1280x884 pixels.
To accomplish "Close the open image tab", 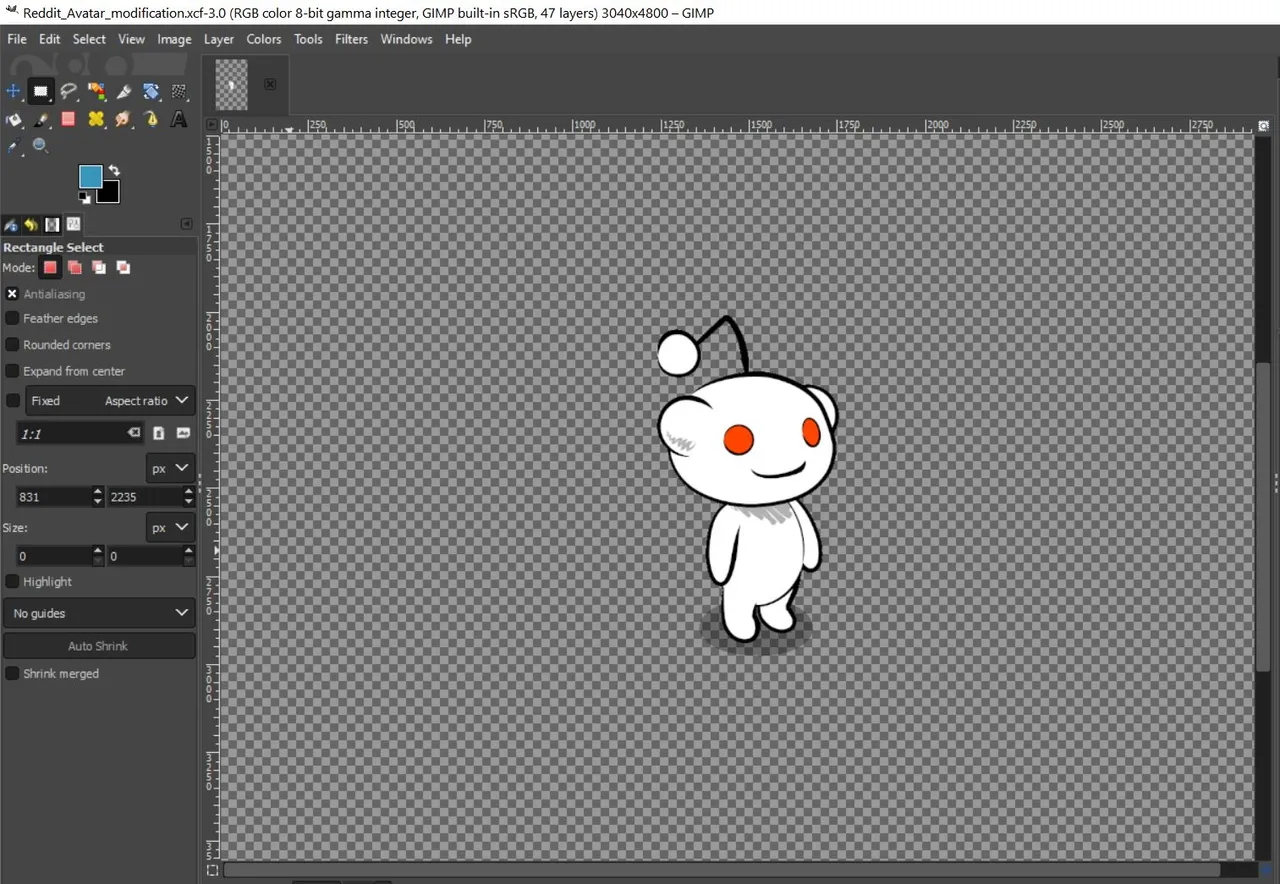I will click(x=270, y=84).
